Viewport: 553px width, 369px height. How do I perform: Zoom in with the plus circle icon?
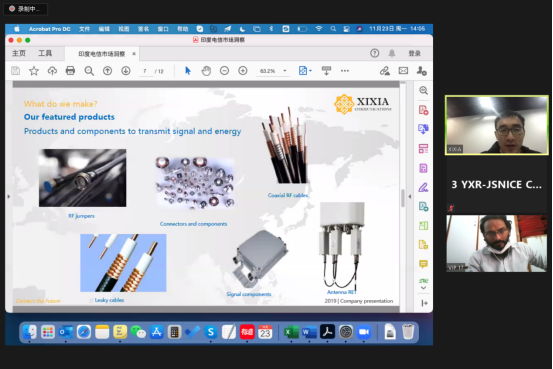[x=243, y=71]
